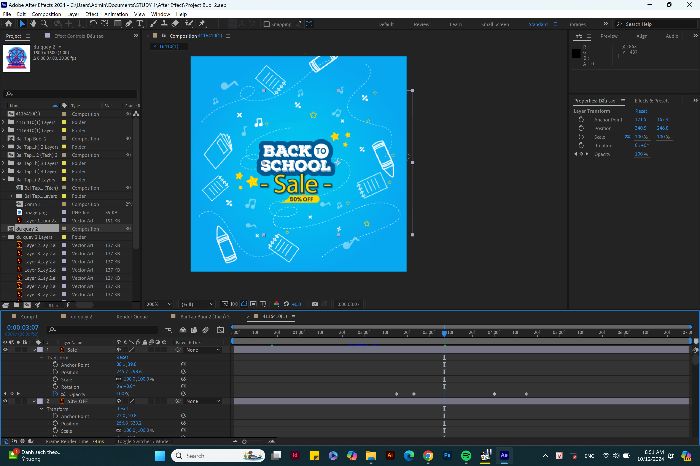The height and width of the screenshot is (466, 700).
Task: Toggle Rotation stopwatch for Sale layer
Action: pos(55,387)
